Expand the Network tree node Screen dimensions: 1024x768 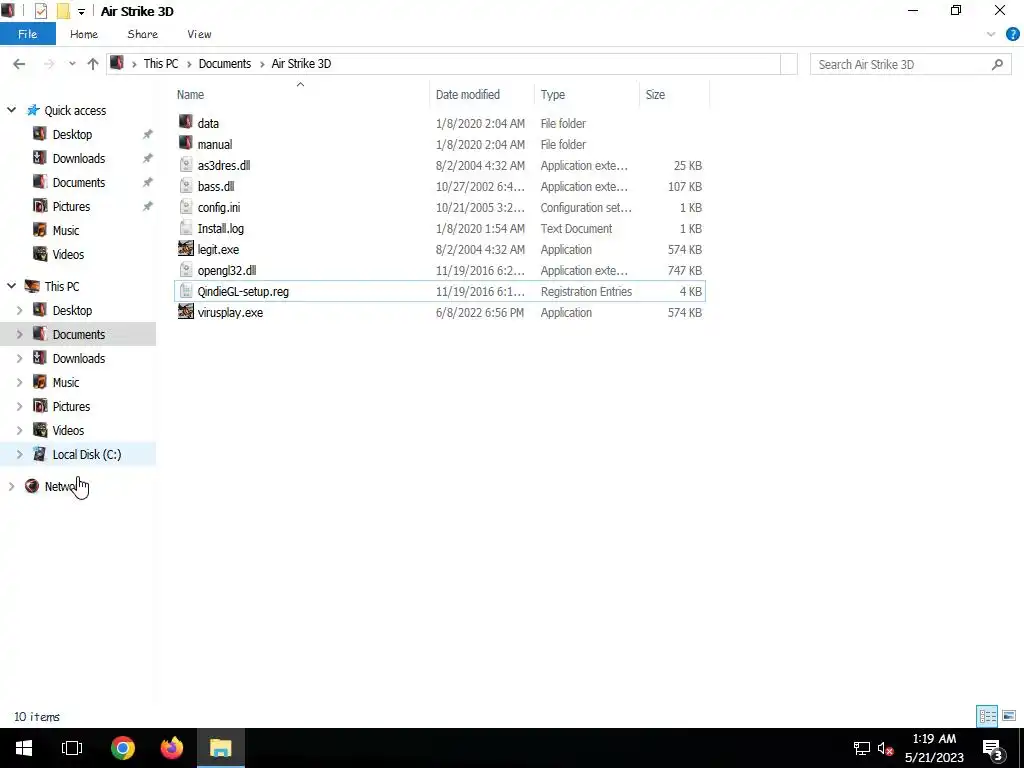pos(11,486)
